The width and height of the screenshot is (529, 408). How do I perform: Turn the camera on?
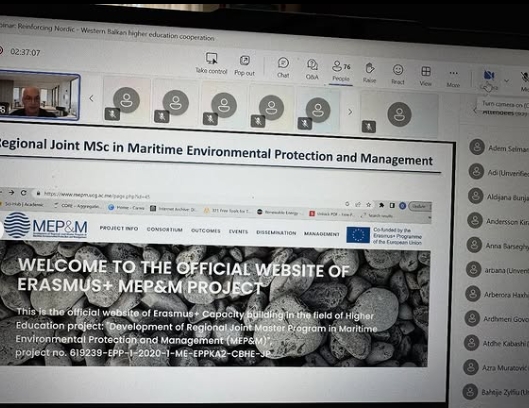[489, 79]
